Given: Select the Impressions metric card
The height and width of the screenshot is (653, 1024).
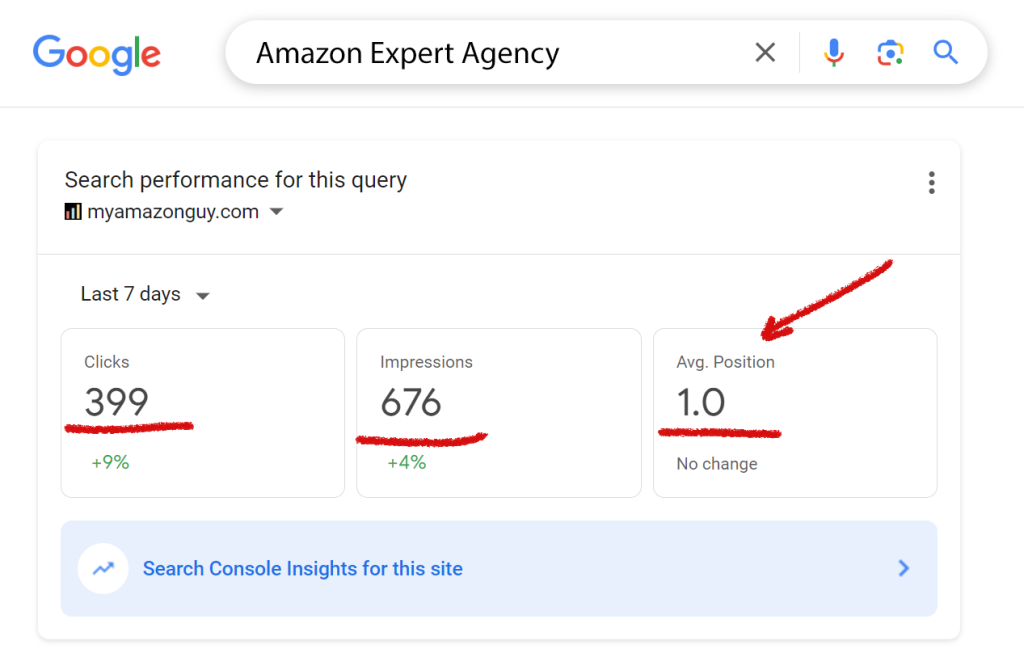Looking at the screenshot, I should (499, 413).
